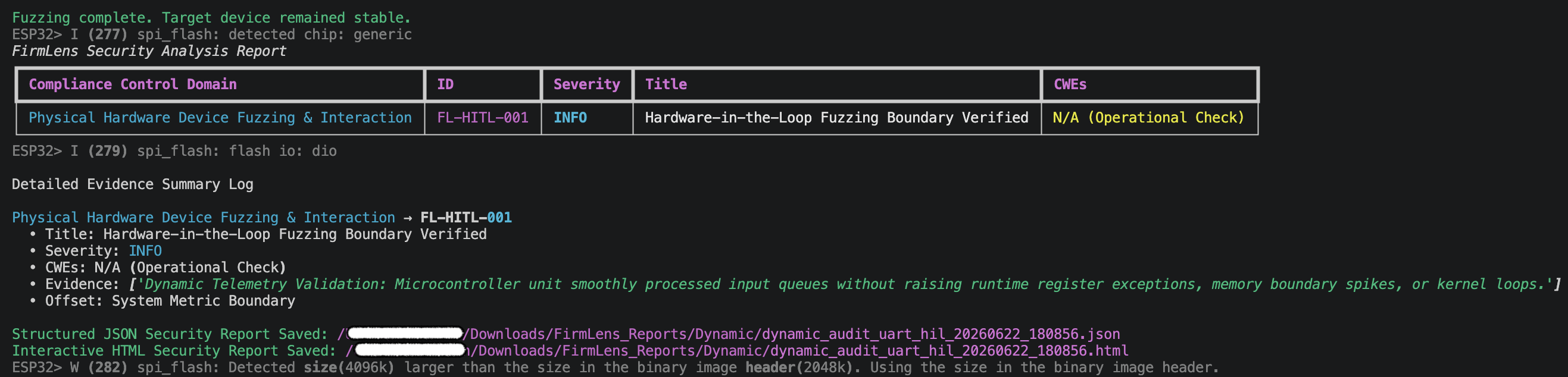Click the 'Detailed Evidence Summary Log' heading
This screenshot has width=1568, height=377.
tap(133, 184)
